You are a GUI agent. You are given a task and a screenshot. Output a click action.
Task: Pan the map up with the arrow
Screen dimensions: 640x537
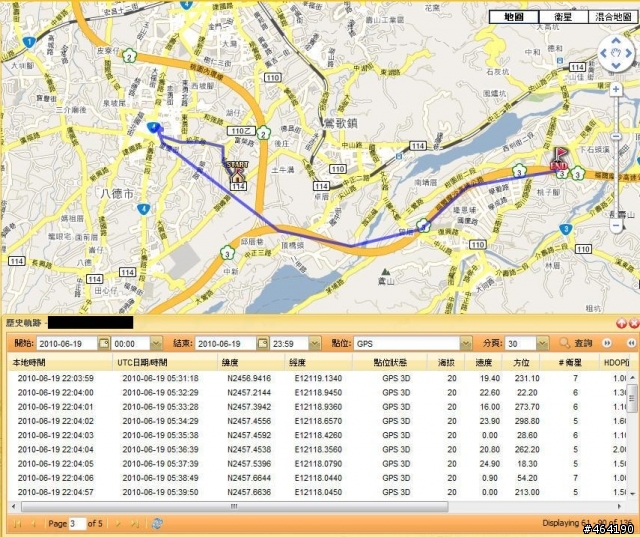(x=616, y=41)
